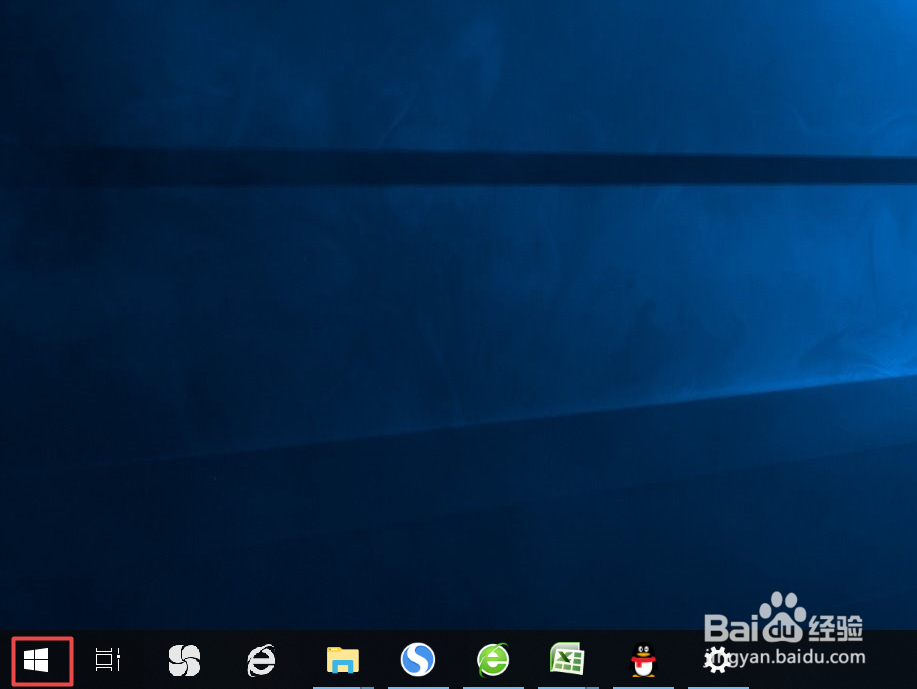Launch Sogou browser blue S icon
Screen dimensions: 917x689
pos(418,660)
